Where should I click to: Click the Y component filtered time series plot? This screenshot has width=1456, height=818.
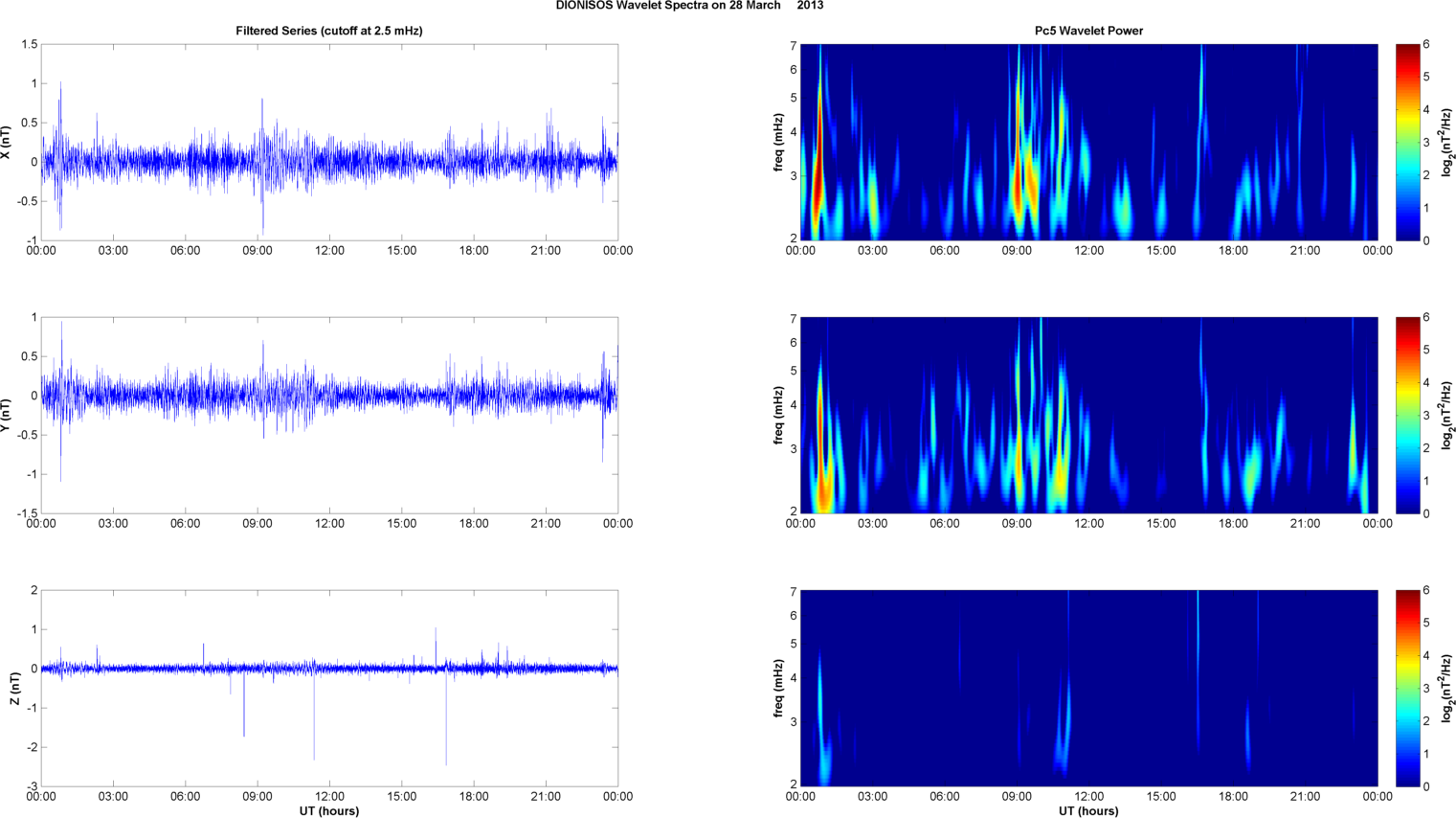pos(329,415)
